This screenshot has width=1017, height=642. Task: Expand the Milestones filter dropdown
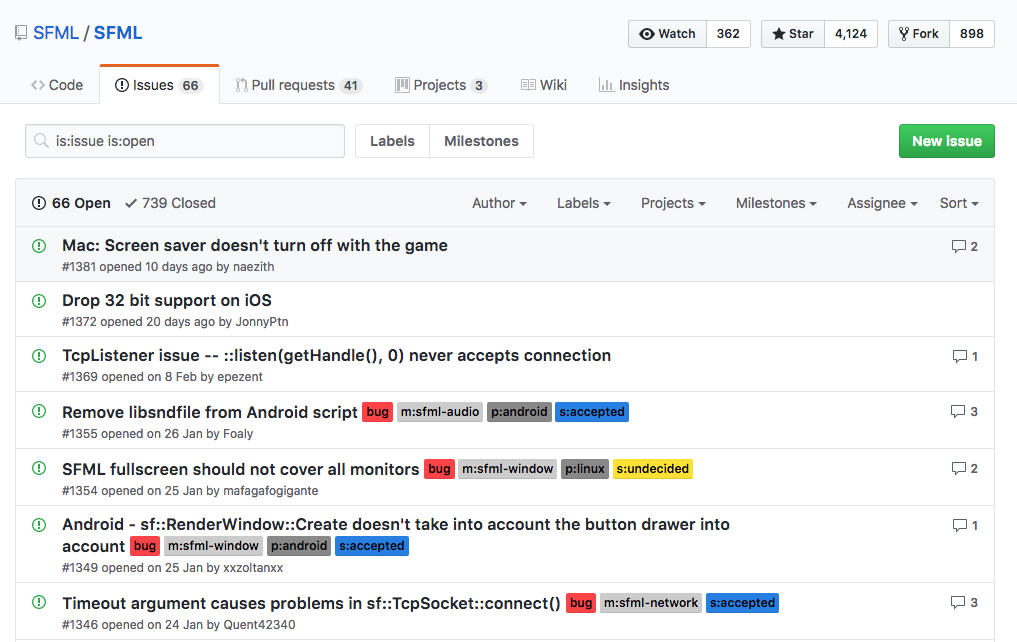pyautogui.click(x=776, y=203)
